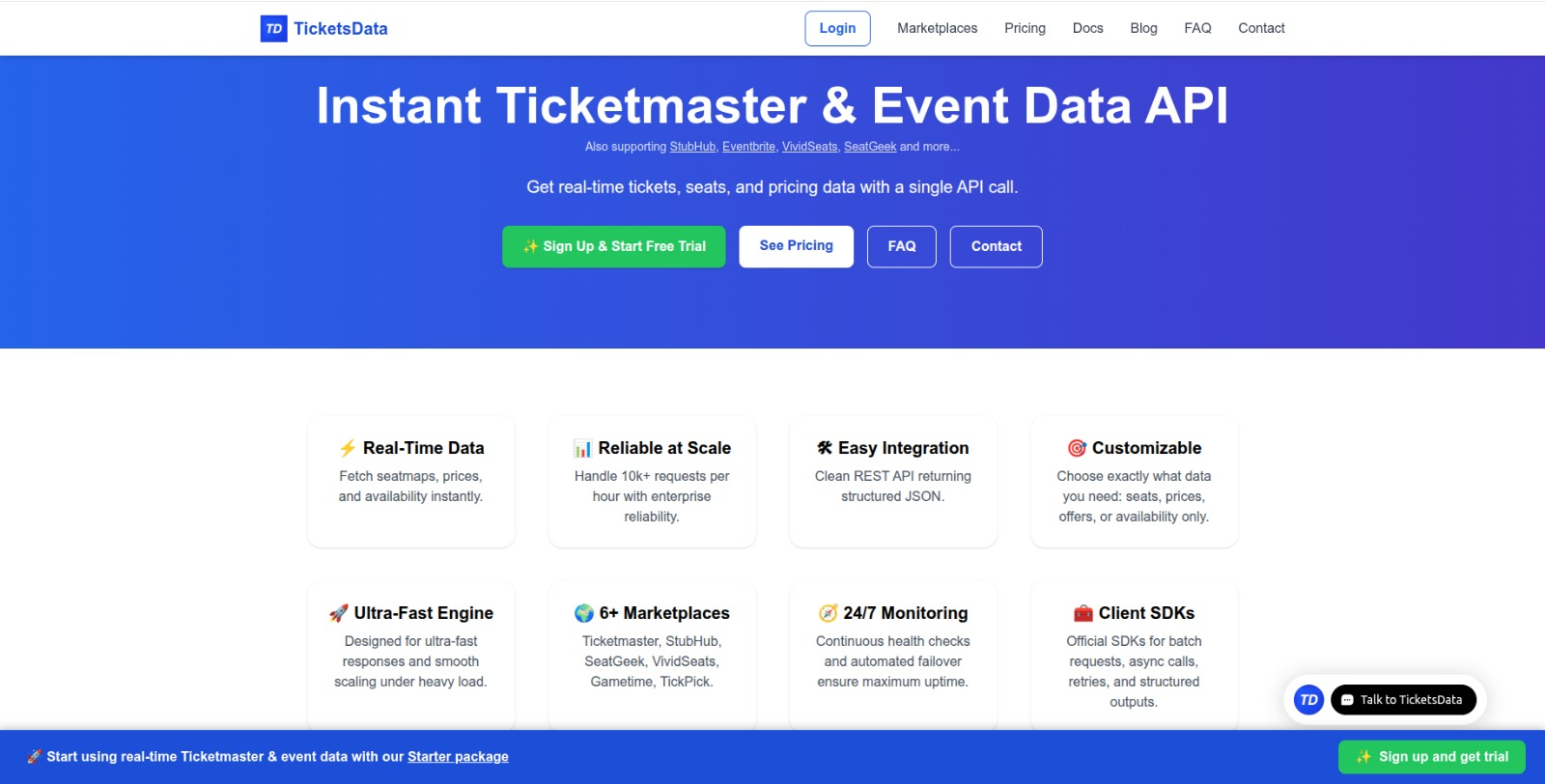Click the rocket Ultra-Fast Engine icon
The height and width of the screenshot is (784, 1545).
(x=339, y=613)
